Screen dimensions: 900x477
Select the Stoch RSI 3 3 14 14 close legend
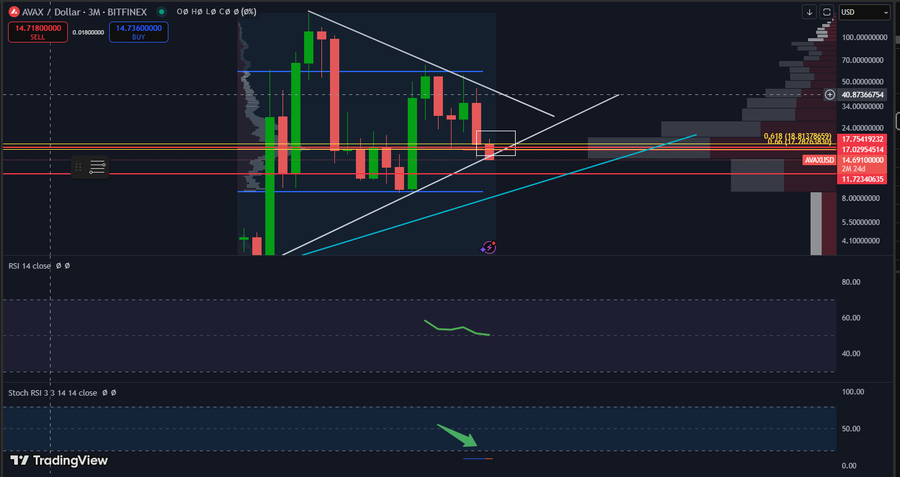(x=53, y=393)
